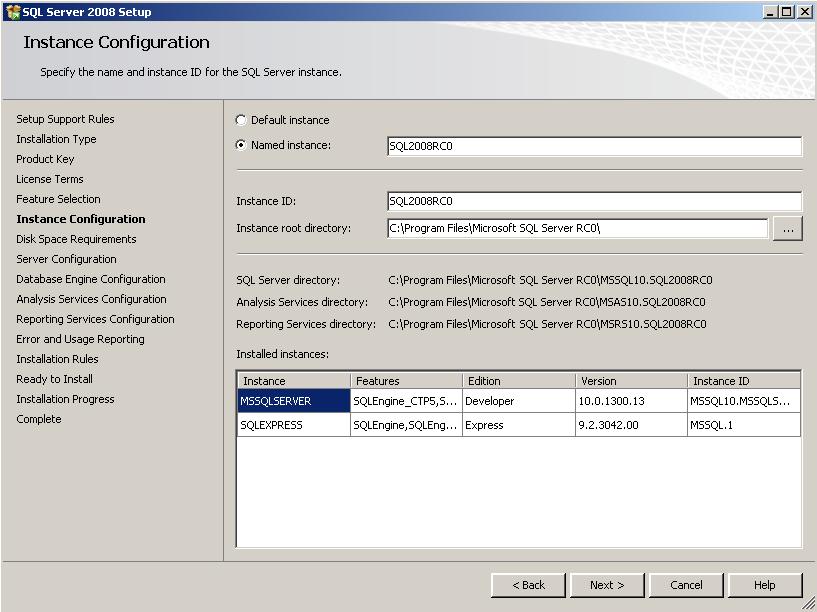The height and width of the screenshot is (612, 817).
Task: Click version 9.2.3042.00 cell
Action: click(x=631, y=425)
